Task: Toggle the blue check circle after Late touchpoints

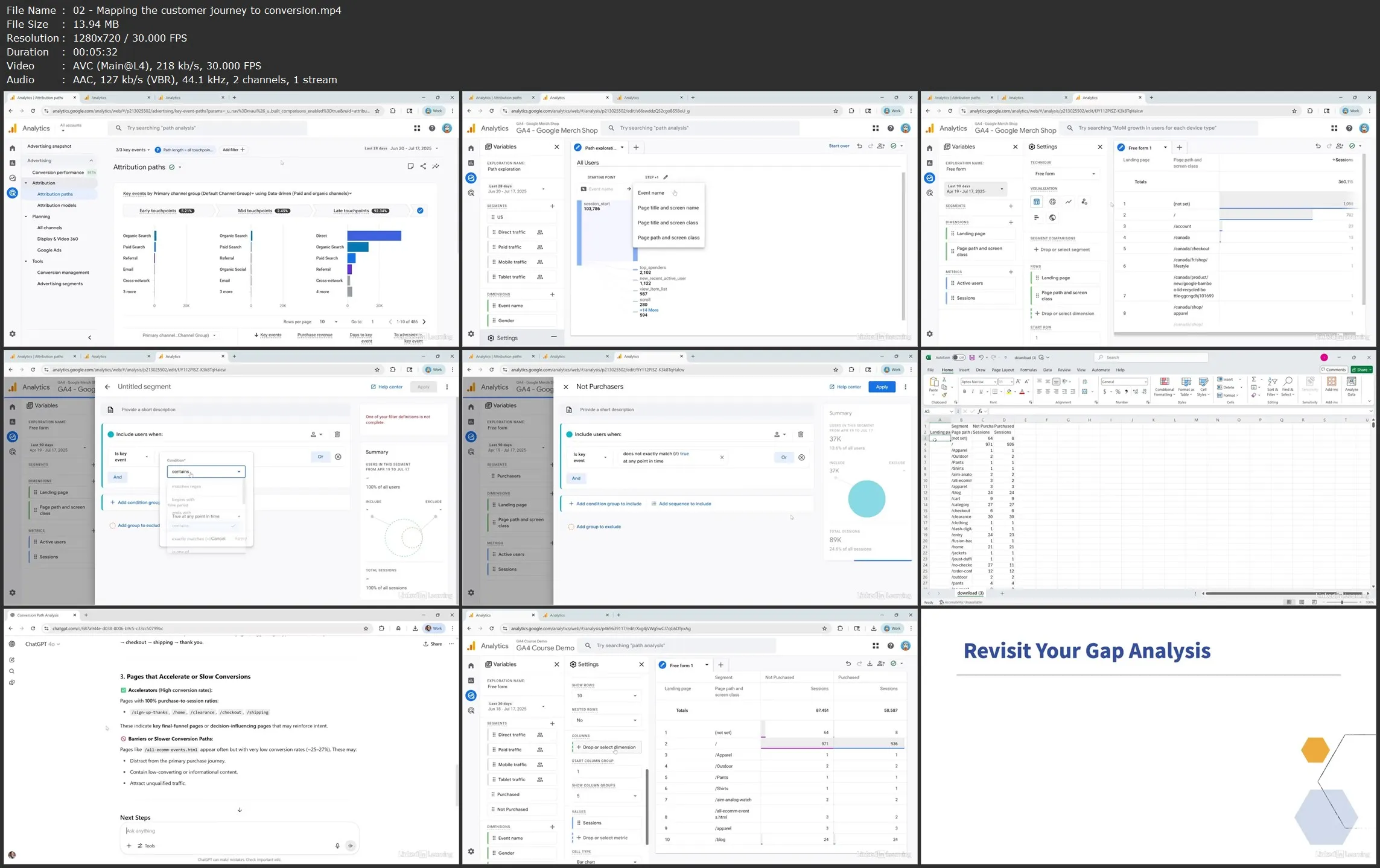Action: tap(420, 211)
